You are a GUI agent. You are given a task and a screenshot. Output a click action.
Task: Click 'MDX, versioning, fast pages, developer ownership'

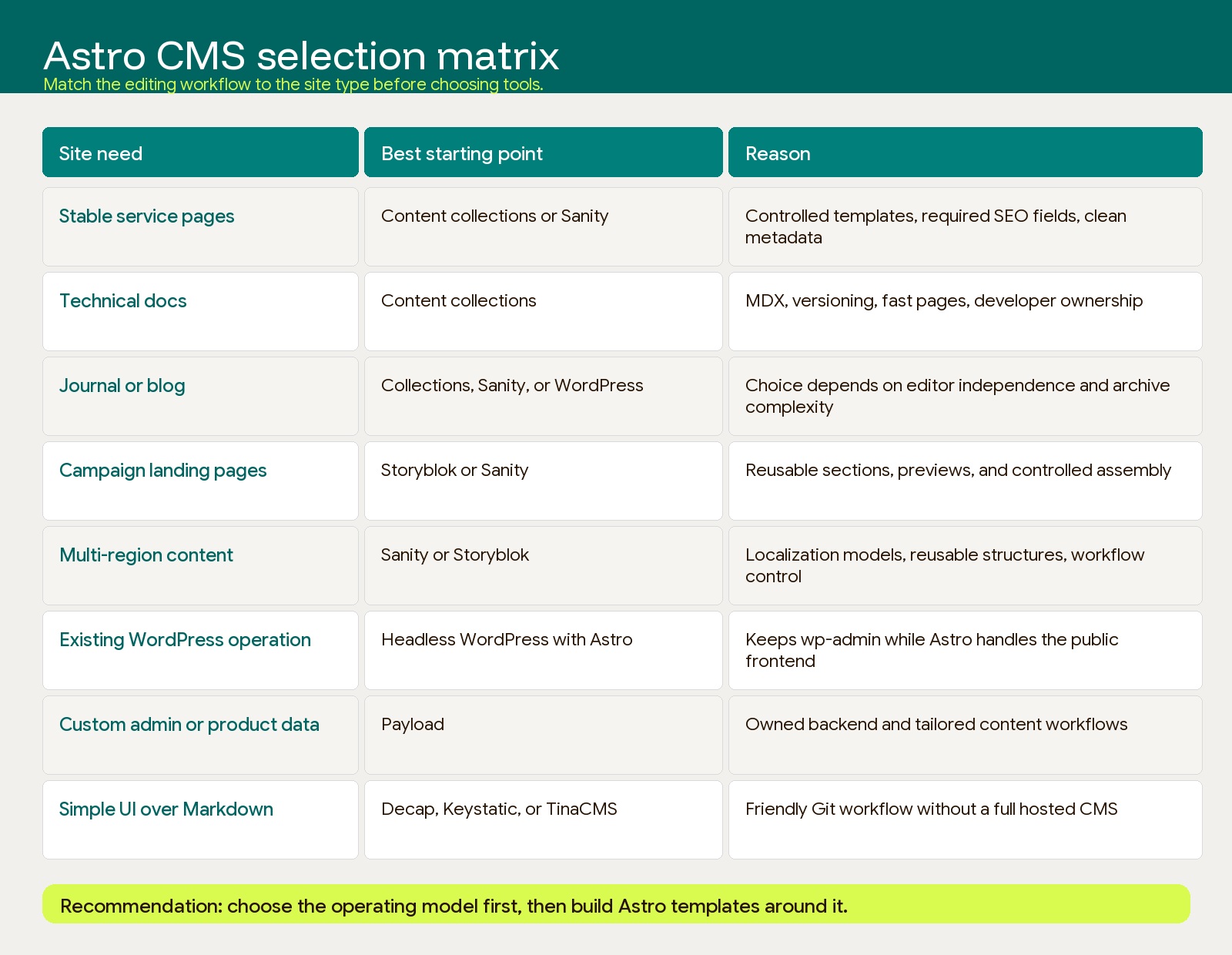(x=966, y=311)
